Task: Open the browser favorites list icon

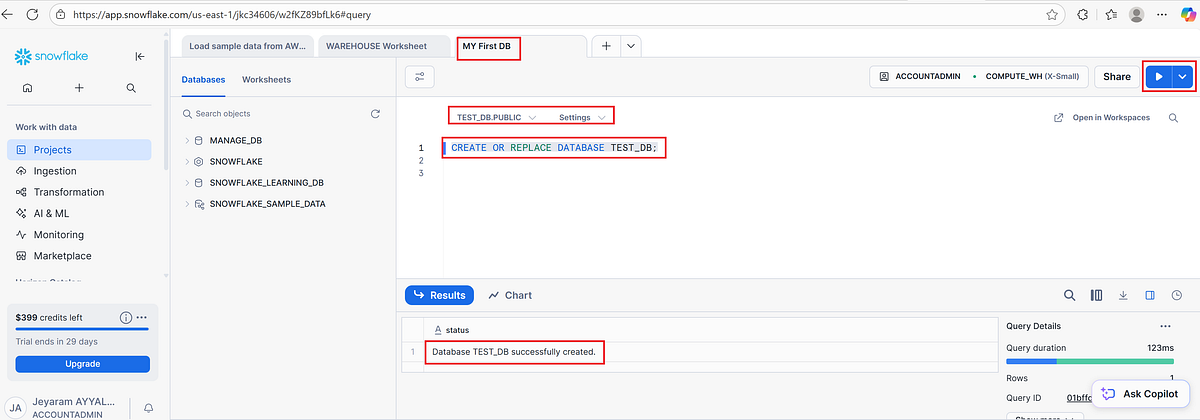Action: coord(1112,15)
